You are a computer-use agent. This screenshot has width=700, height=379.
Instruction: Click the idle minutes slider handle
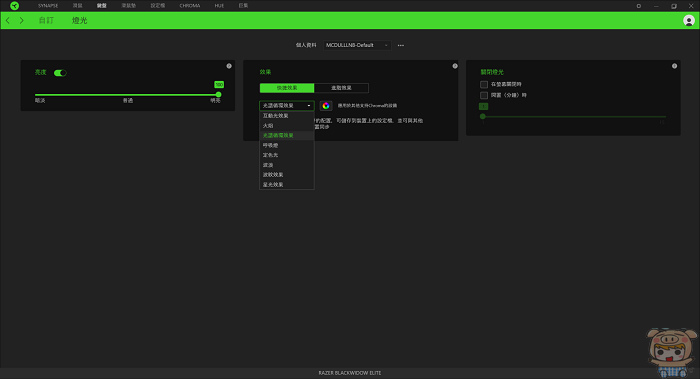coord(483,117)
